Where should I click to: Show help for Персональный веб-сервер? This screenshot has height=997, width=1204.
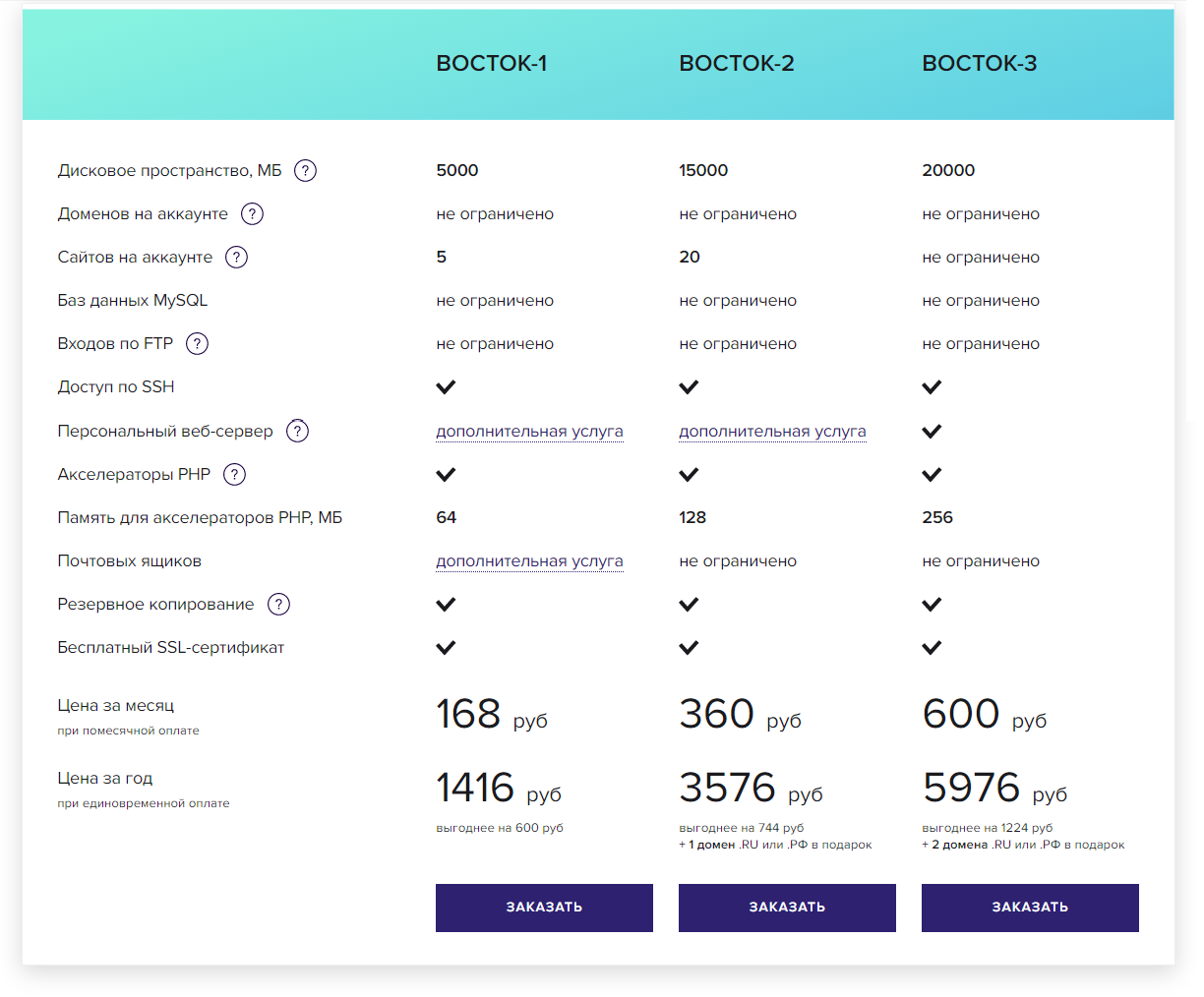(297, 431)
